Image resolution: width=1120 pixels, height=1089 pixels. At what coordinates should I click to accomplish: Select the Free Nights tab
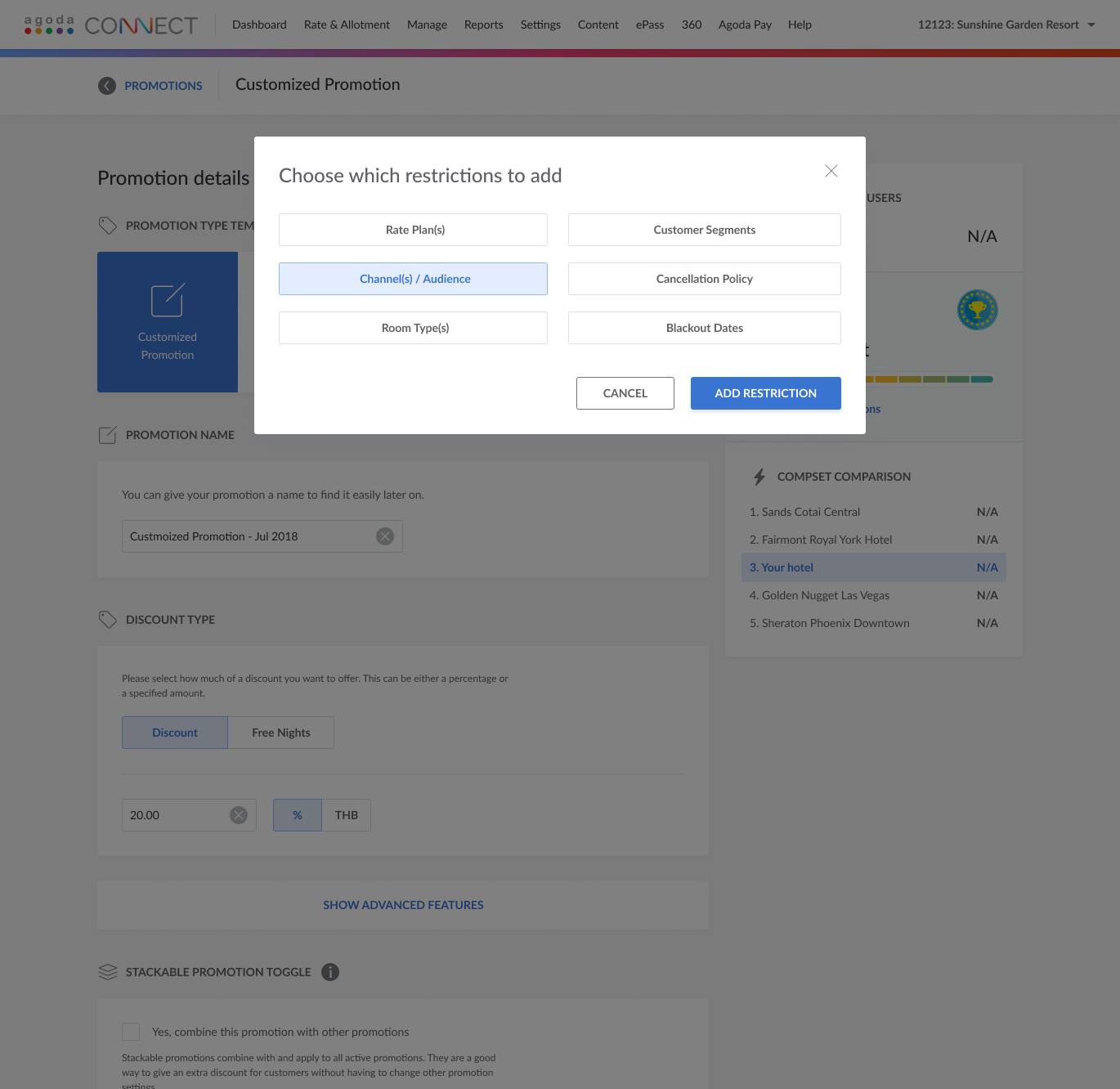click(x=281, y=733)
